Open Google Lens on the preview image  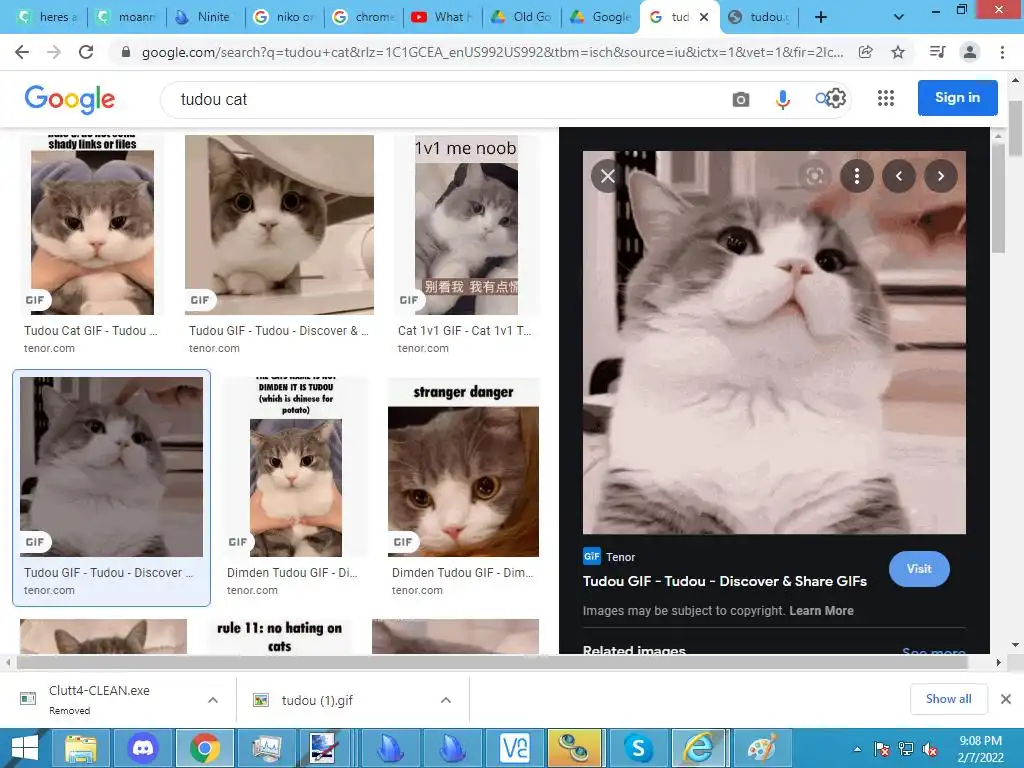point(814,176)
